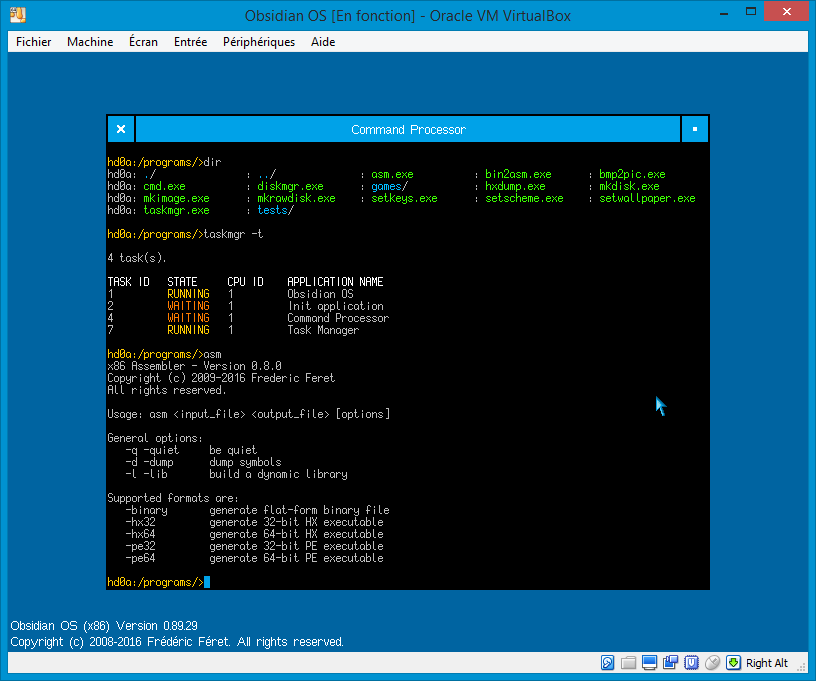This screenshot has height=681, width=816.
Task: Click the '-q -quiet' option
Action: [152, 450]
